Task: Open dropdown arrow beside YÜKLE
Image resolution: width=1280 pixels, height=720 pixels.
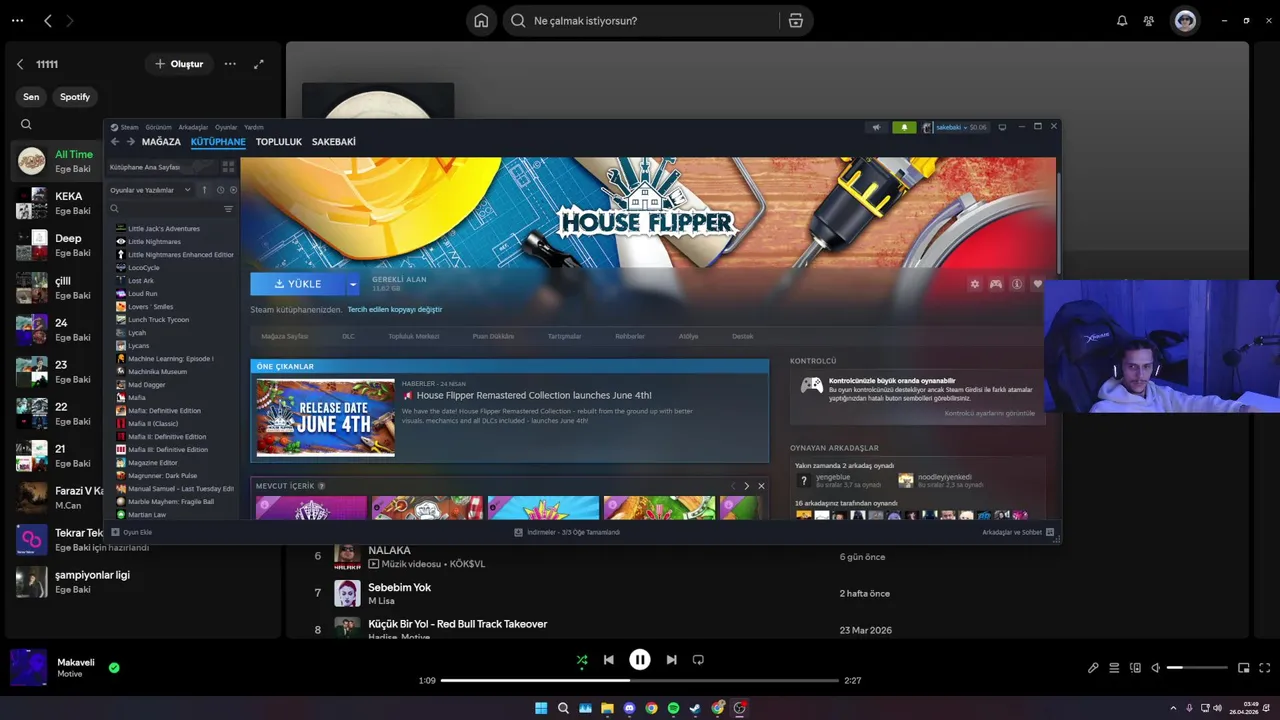Action: point(352,284)
